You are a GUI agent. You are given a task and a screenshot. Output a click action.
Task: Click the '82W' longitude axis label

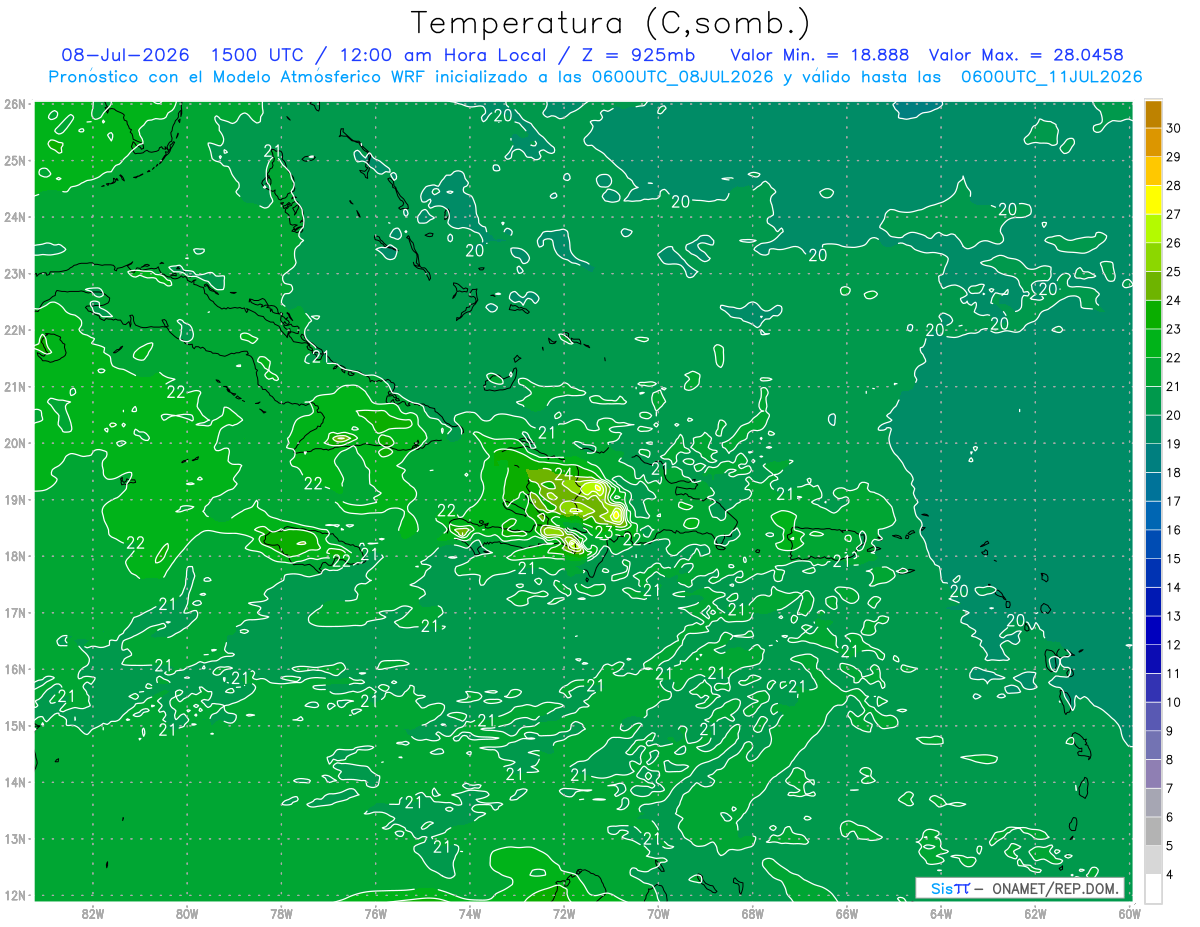(x=92, y=912)
